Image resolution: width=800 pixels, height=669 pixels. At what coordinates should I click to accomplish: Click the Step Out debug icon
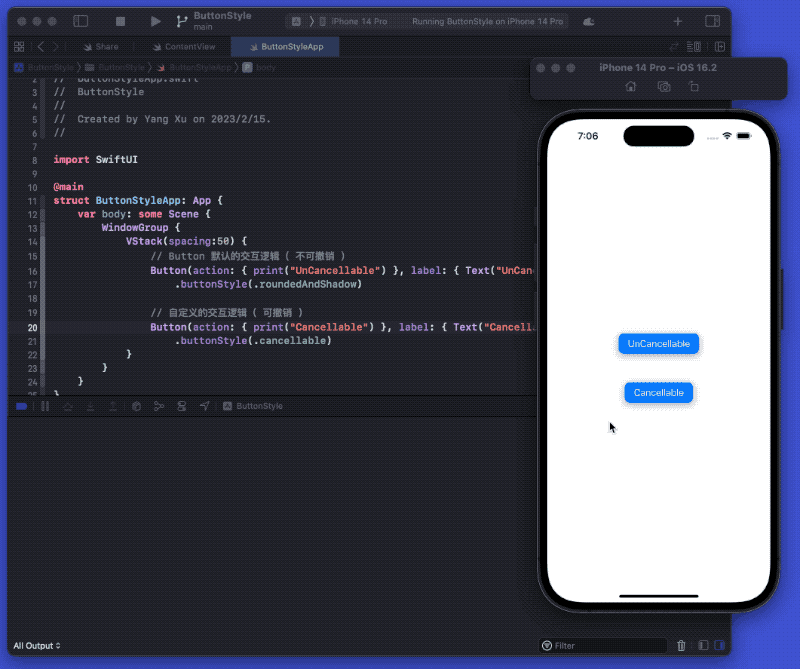click(113, 406)
